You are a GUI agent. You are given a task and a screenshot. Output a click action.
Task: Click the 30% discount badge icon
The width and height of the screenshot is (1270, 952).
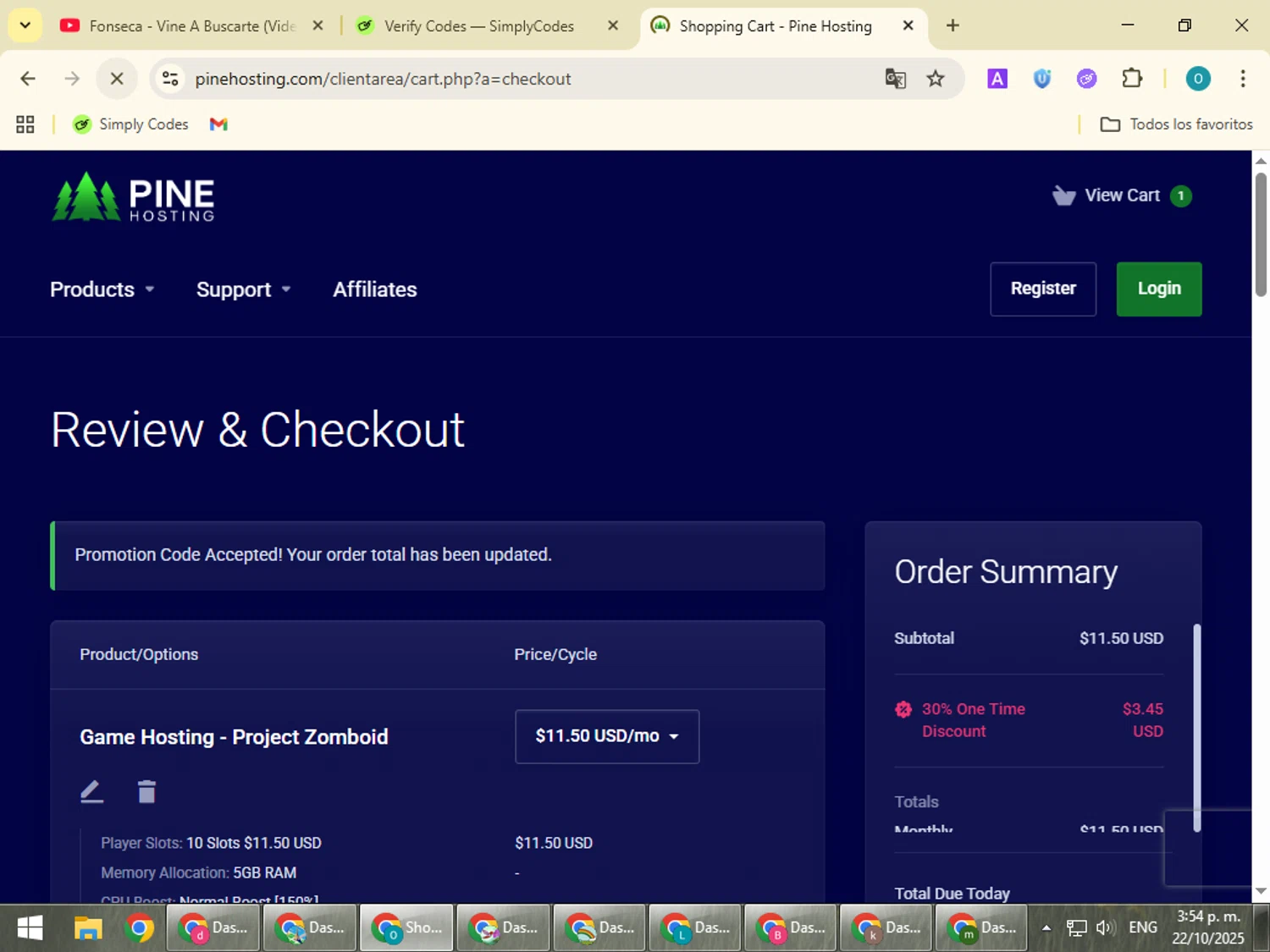(903, 709)
